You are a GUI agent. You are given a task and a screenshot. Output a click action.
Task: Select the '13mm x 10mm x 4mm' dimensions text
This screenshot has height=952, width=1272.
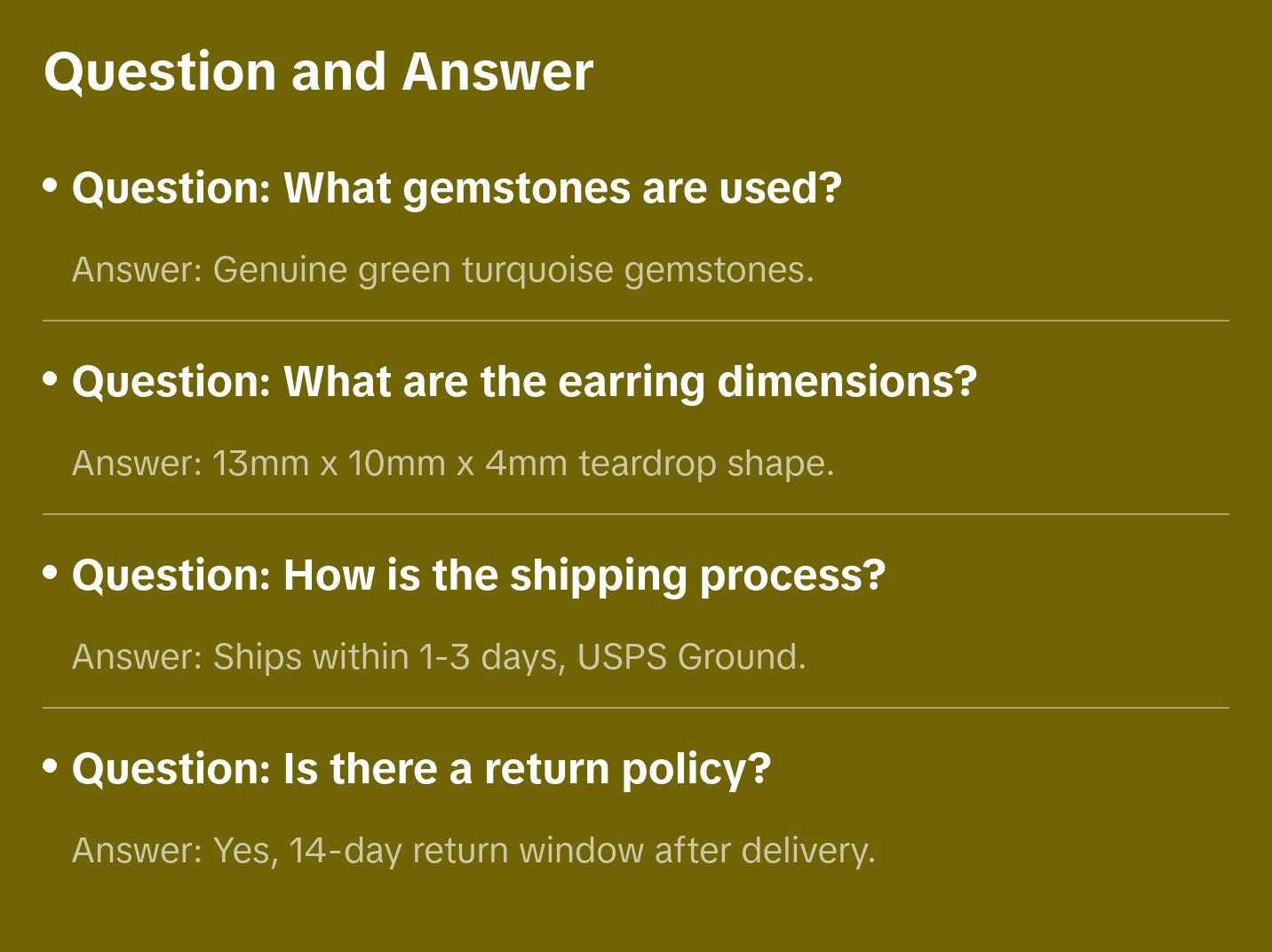tap(389, 464)
